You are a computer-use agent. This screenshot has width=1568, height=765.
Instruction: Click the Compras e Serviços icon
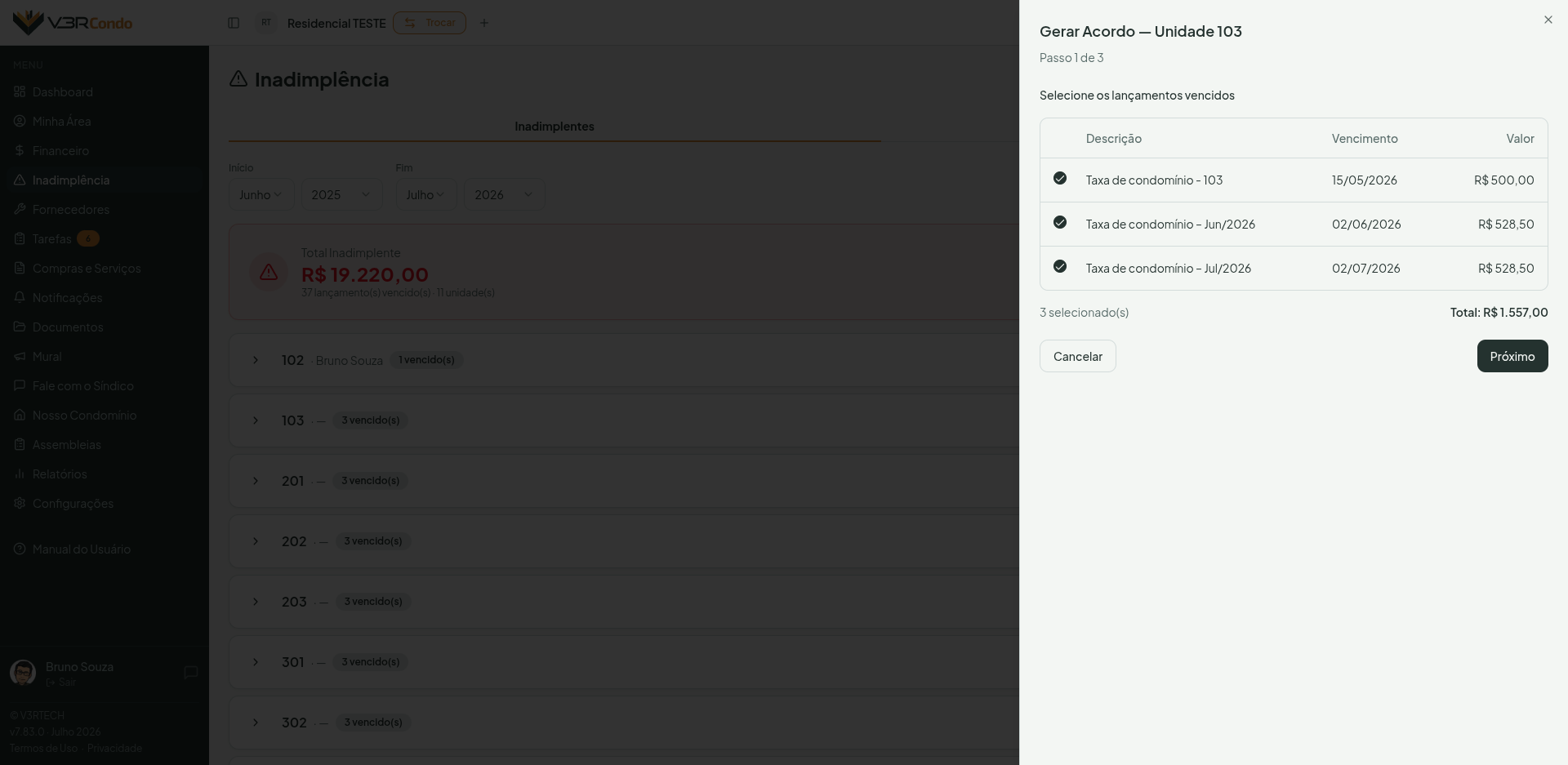tap(20, 268)
